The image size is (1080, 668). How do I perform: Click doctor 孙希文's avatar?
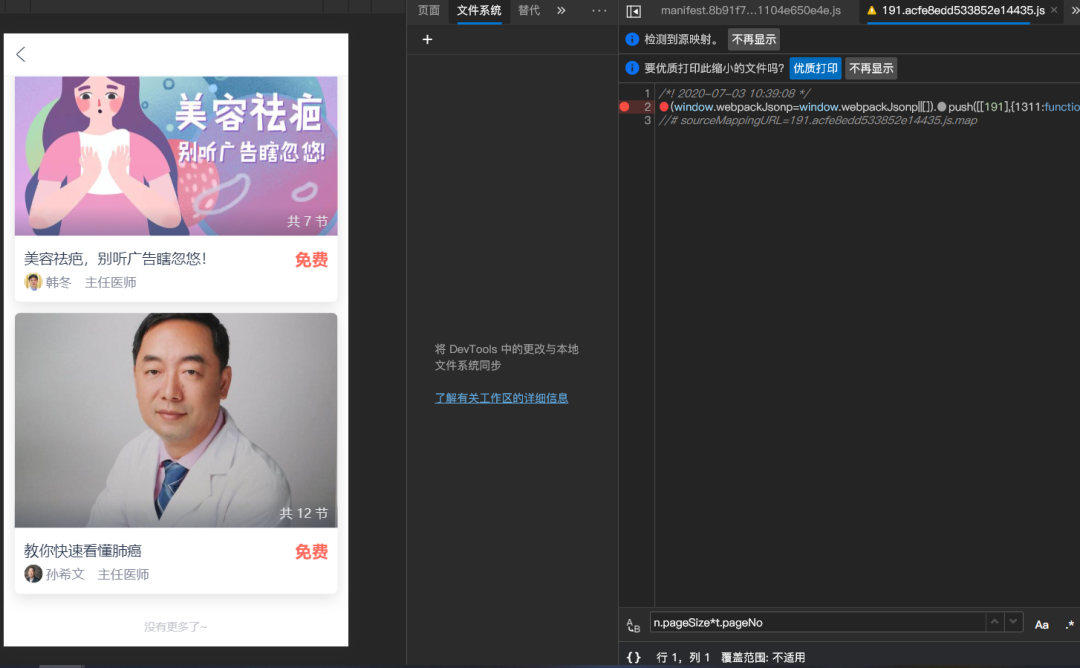[x=33, y=574]
